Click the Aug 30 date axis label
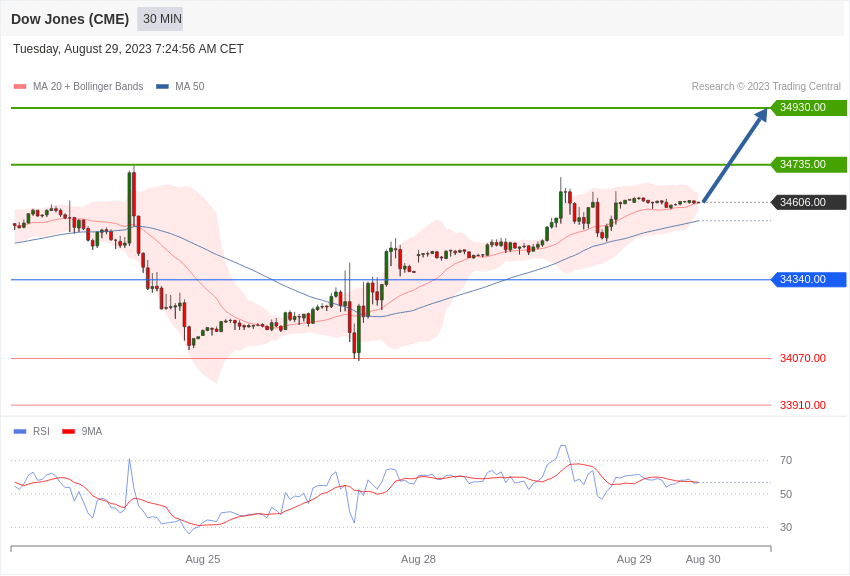850x576 pixels. [703, 559]
